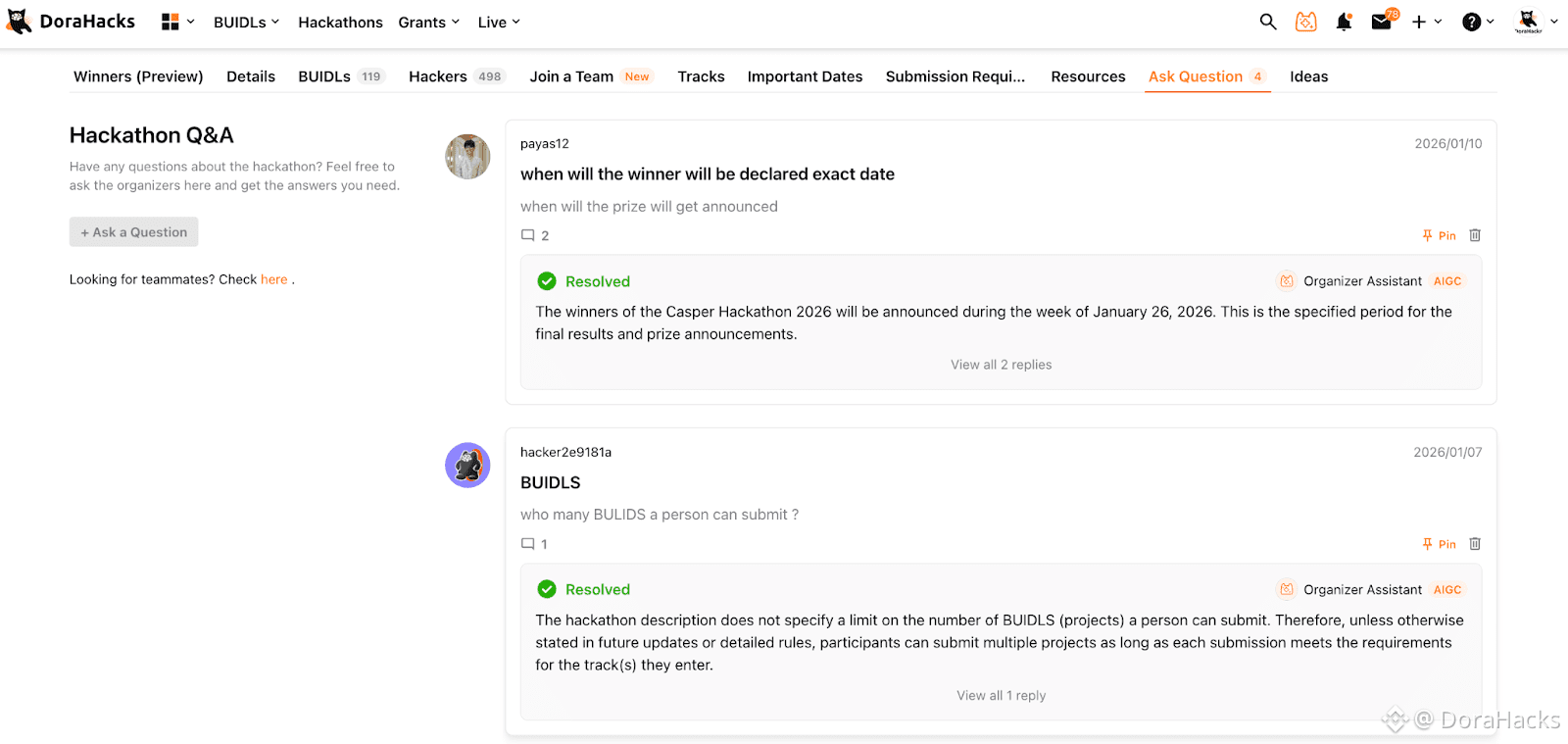This screenshot has height=744, width=1568.
Task: Open notifications bell icon
Action: 1344,22
